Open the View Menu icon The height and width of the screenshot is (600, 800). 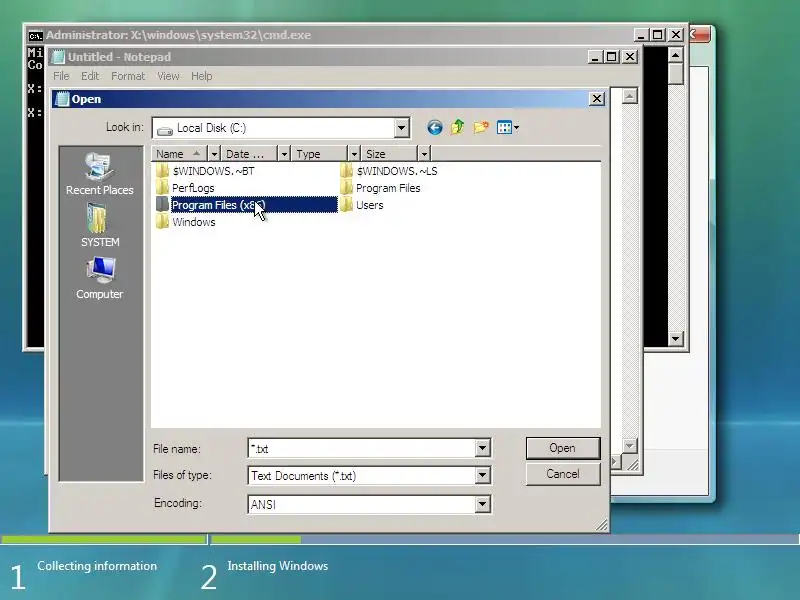click(508, 127)
